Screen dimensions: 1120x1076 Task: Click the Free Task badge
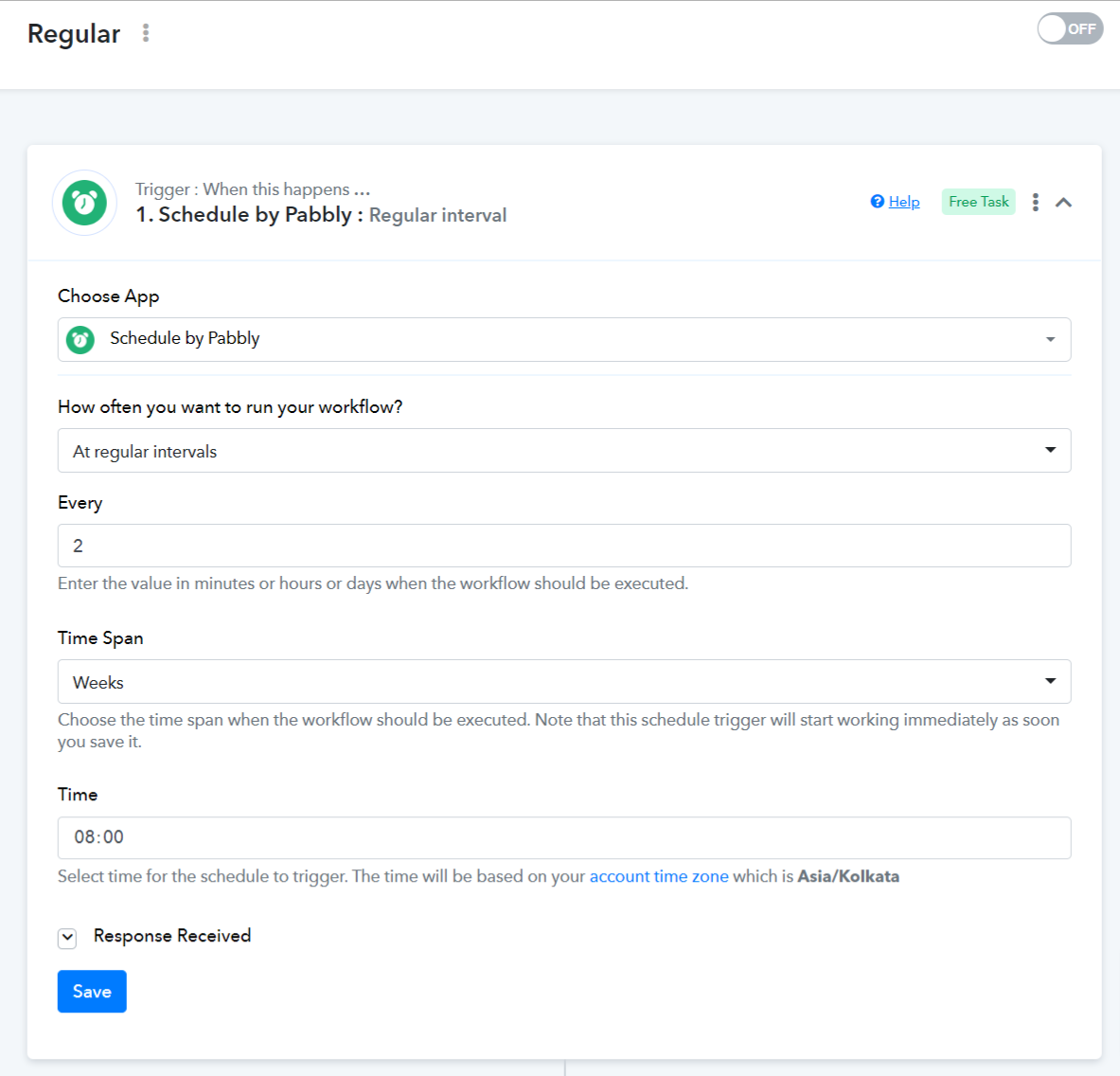coord(979,202)
